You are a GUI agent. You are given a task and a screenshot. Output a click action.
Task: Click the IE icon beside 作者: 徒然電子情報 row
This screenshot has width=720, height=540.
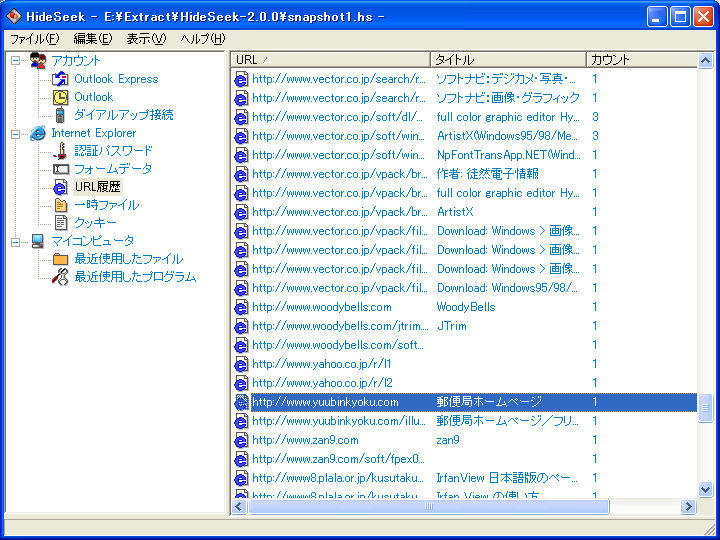242,174
